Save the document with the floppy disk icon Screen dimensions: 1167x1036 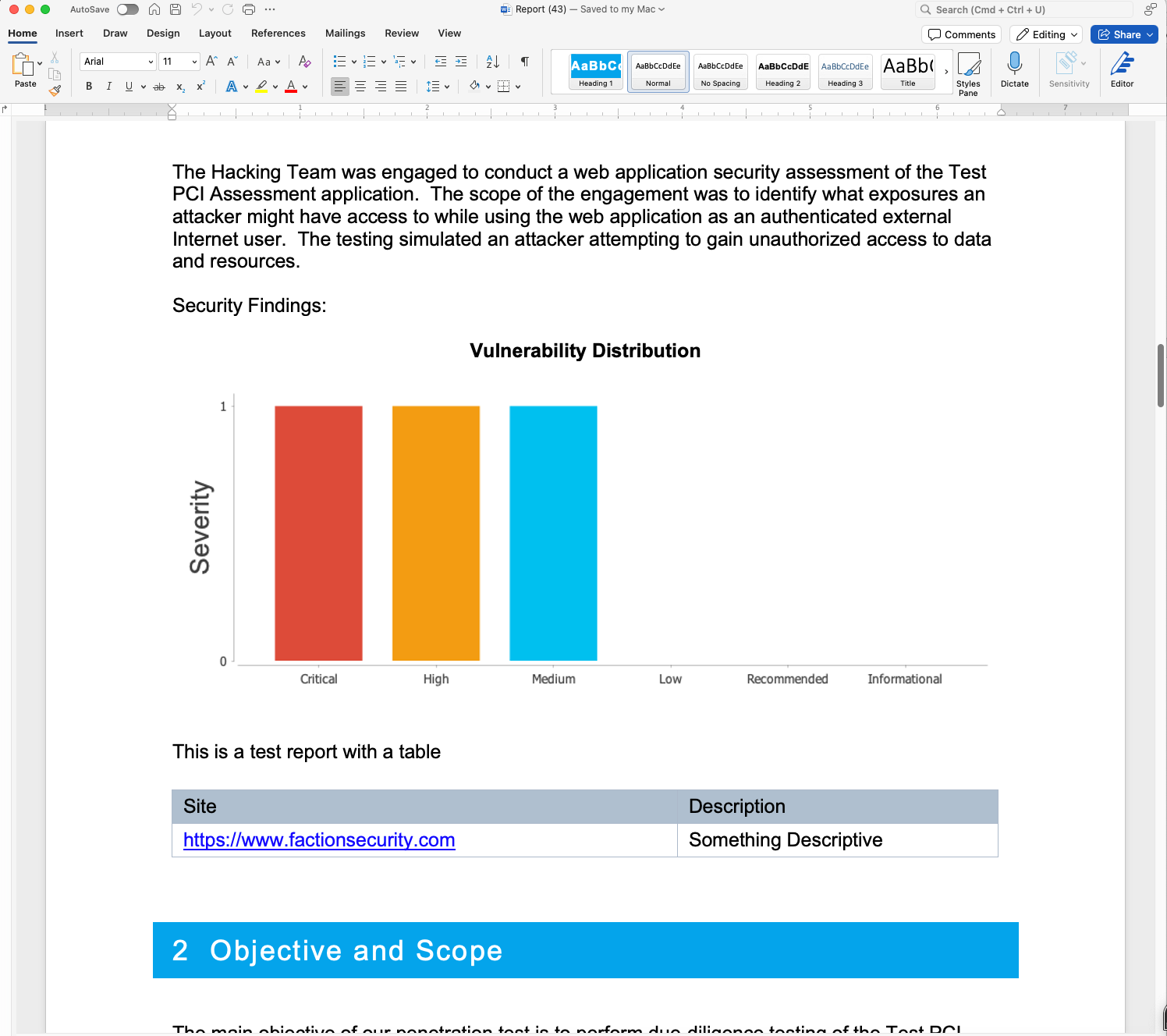[176, 9]
